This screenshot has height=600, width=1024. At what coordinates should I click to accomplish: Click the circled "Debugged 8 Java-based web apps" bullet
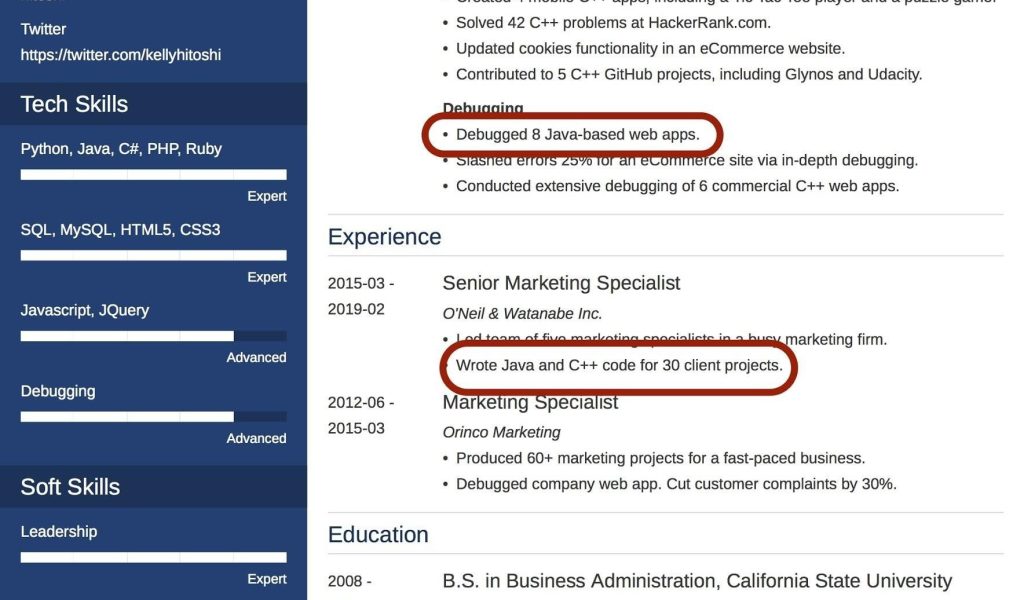(577, 134)
